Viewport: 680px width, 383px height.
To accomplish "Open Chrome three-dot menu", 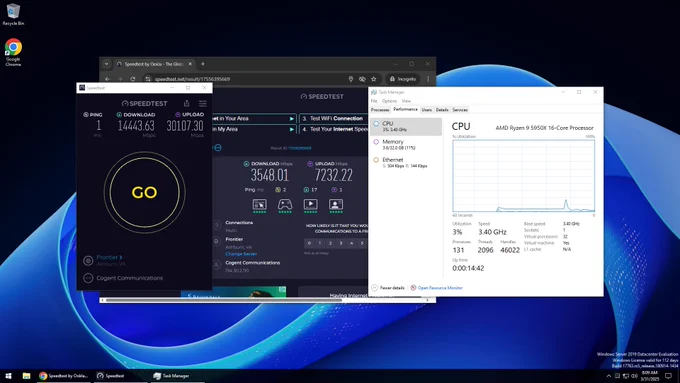I will click(428, 79).
